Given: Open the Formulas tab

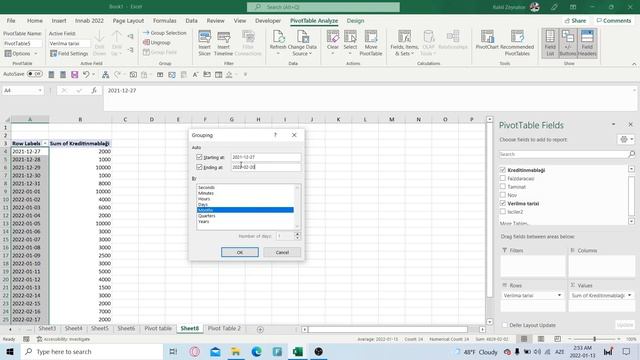Looking at the screenshot, I should 164,20.
